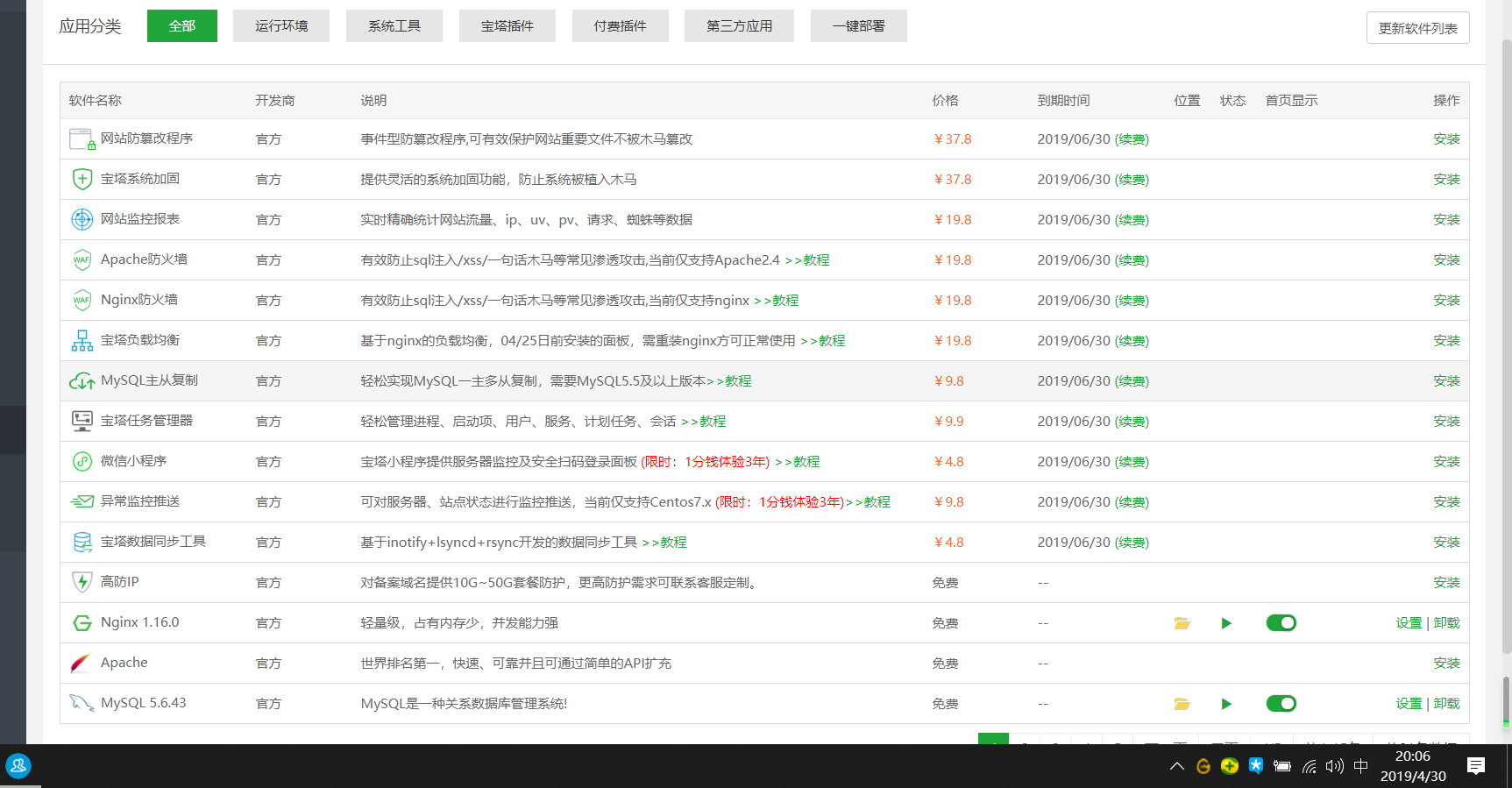Toggle MySQL homepage display switch
Image resolution: width=1512 pixels, height=788 pixels.
click(1281, 704)
